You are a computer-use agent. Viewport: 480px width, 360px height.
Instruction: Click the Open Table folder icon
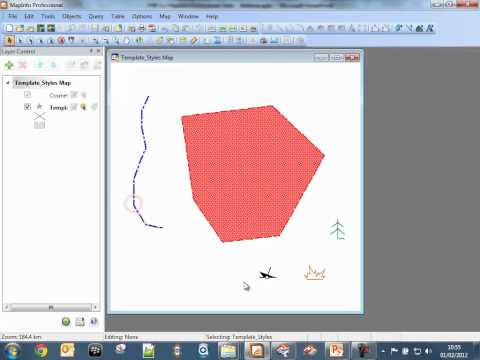[20, 28]
